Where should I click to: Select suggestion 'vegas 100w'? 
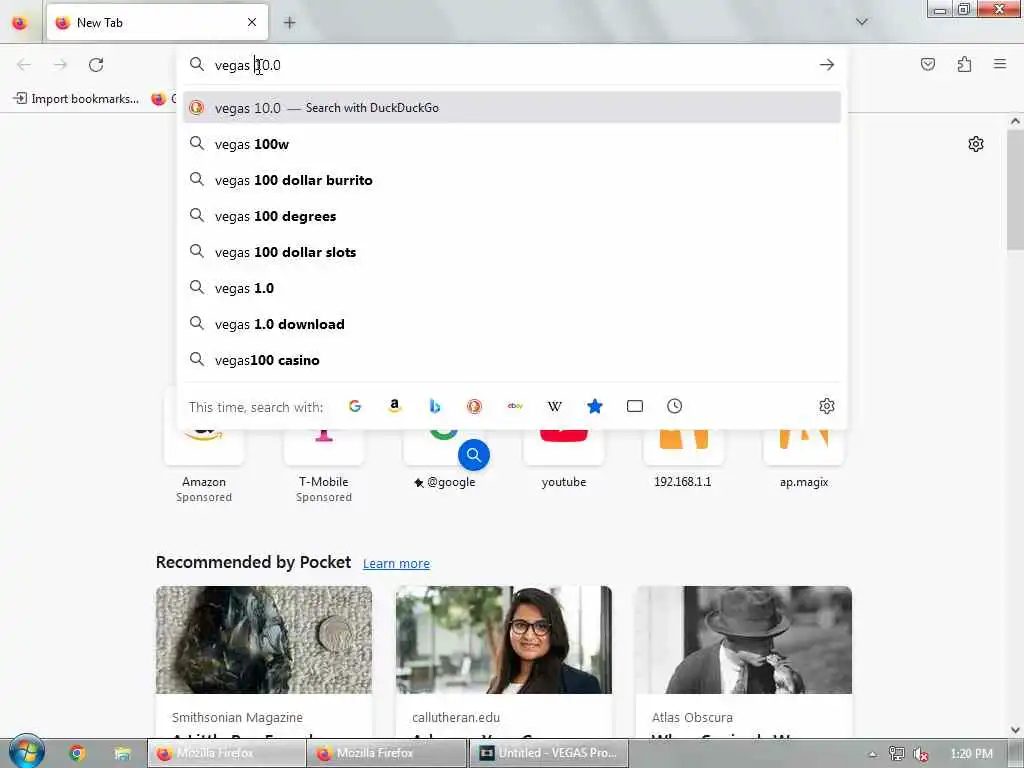pyautogui.click(x=512, y=144)
